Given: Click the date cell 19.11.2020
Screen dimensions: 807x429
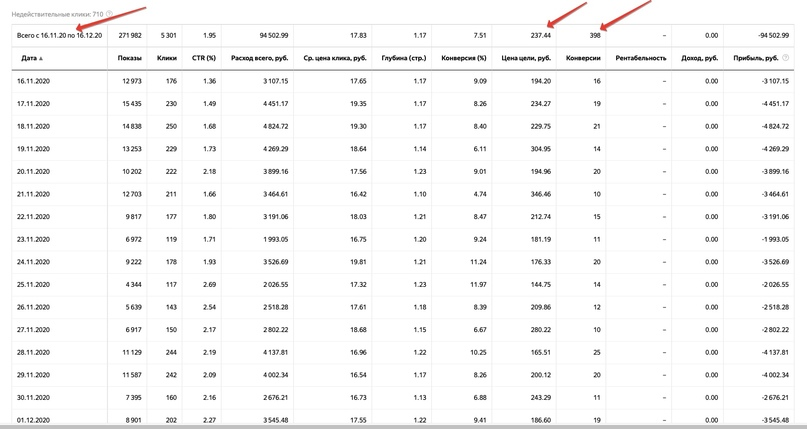Looking at the screenshot, I should (x=33, y=149).
